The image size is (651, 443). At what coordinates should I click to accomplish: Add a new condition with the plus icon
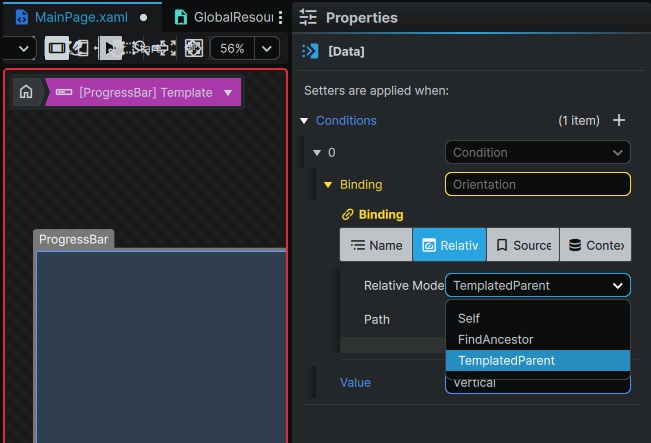(619, 120)
